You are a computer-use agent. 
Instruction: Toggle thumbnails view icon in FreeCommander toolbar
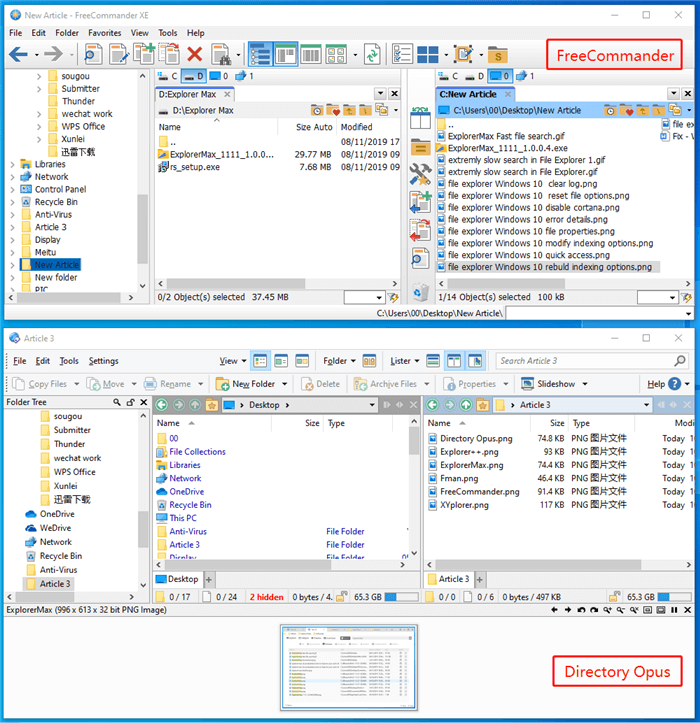336,54
